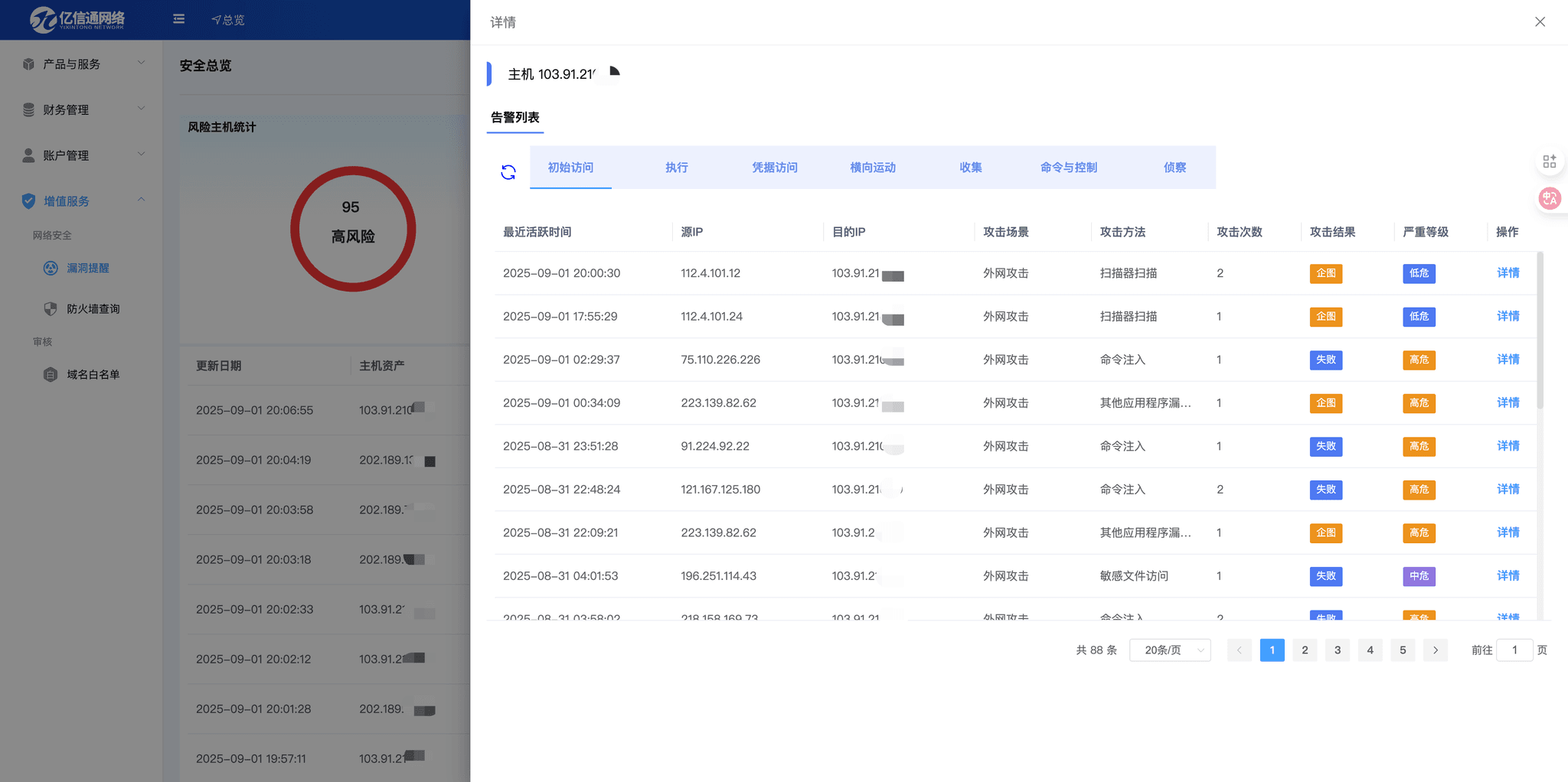Switch to the 执行 tab

[x=676, y=168]
